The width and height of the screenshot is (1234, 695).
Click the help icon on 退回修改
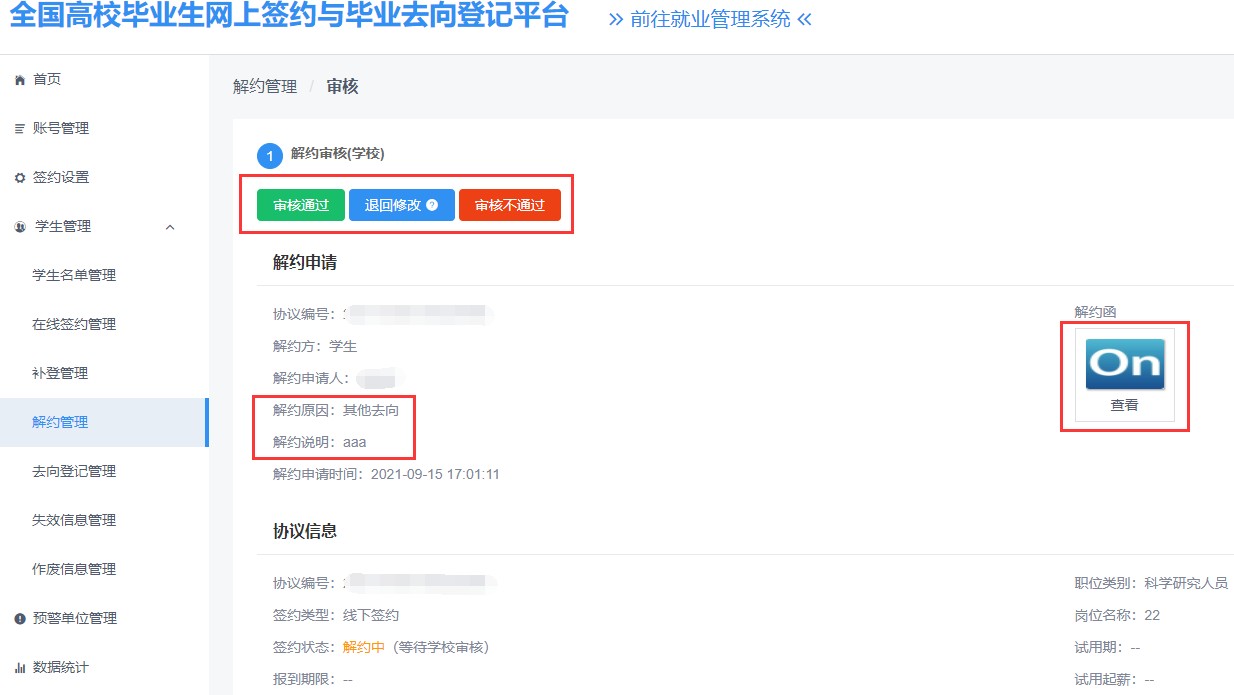[432, 205]
